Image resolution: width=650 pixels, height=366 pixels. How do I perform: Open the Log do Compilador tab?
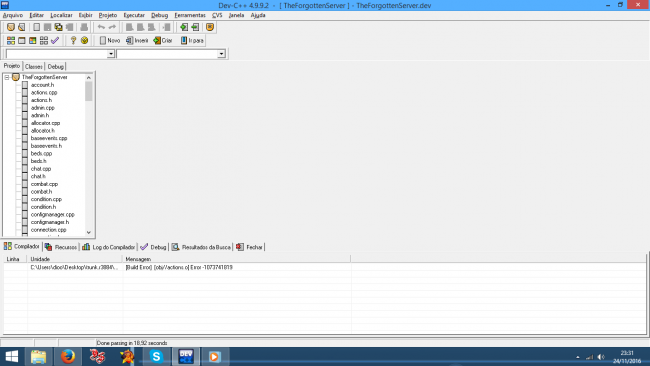[109, 247]
